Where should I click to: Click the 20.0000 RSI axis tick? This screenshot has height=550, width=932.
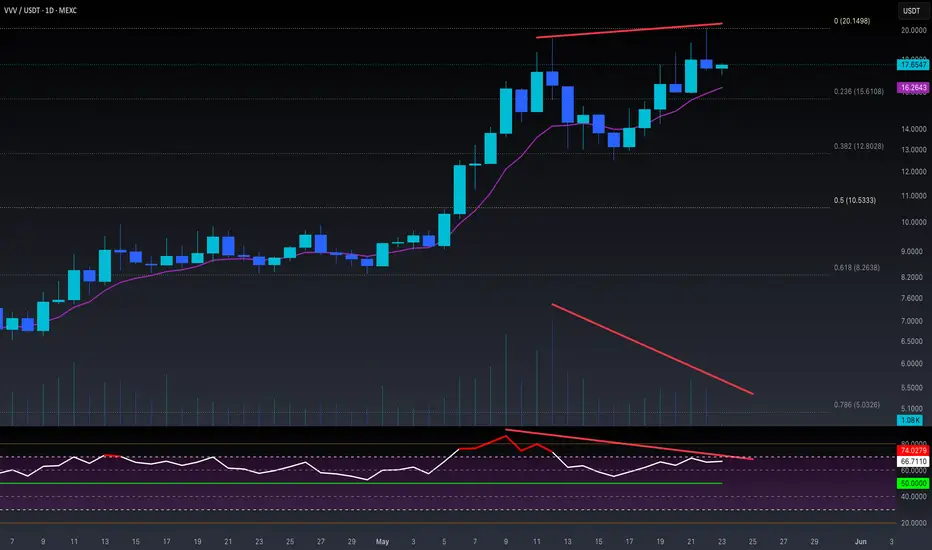[914, 523]
